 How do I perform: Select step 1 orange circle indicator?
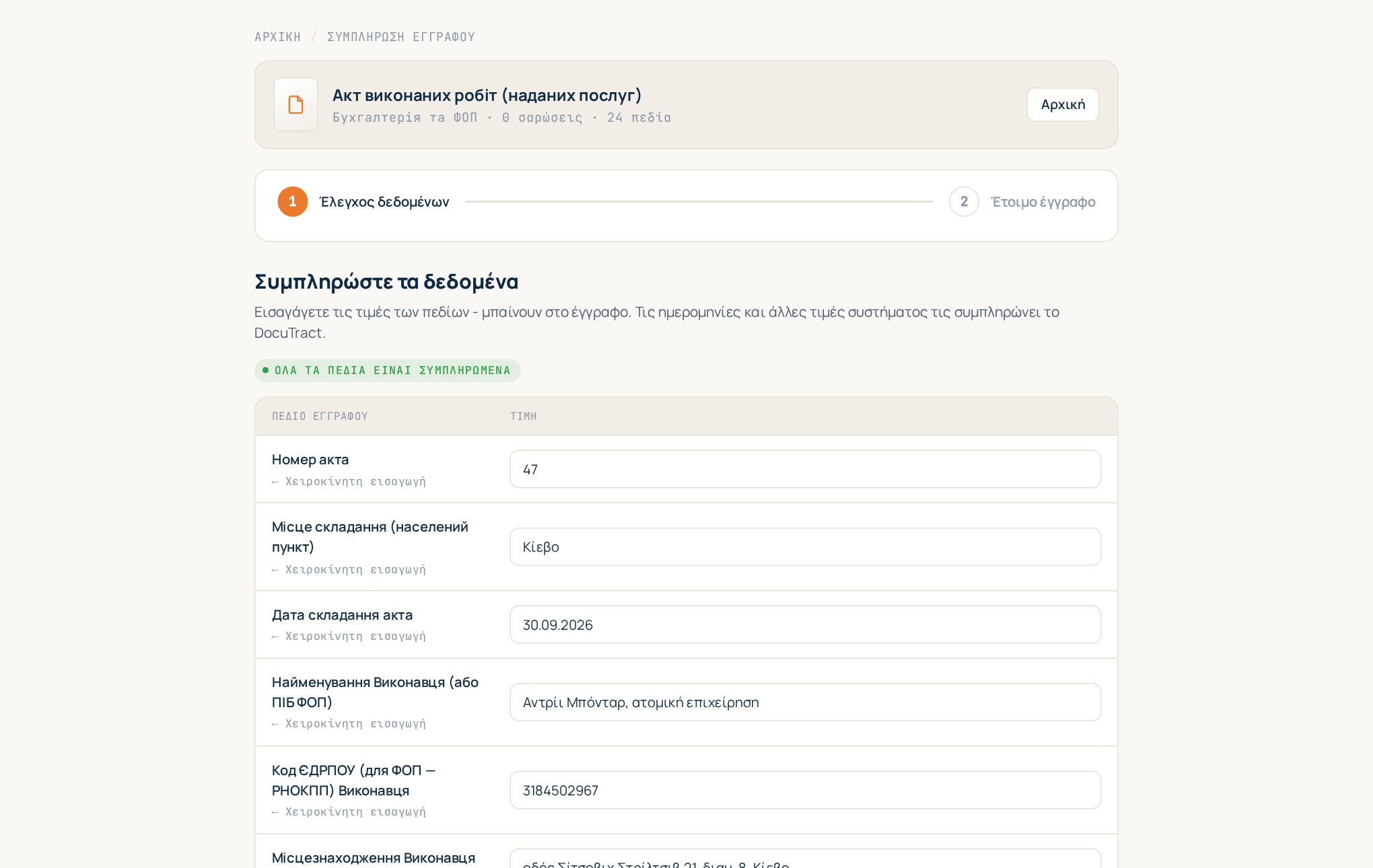point(293,201)
